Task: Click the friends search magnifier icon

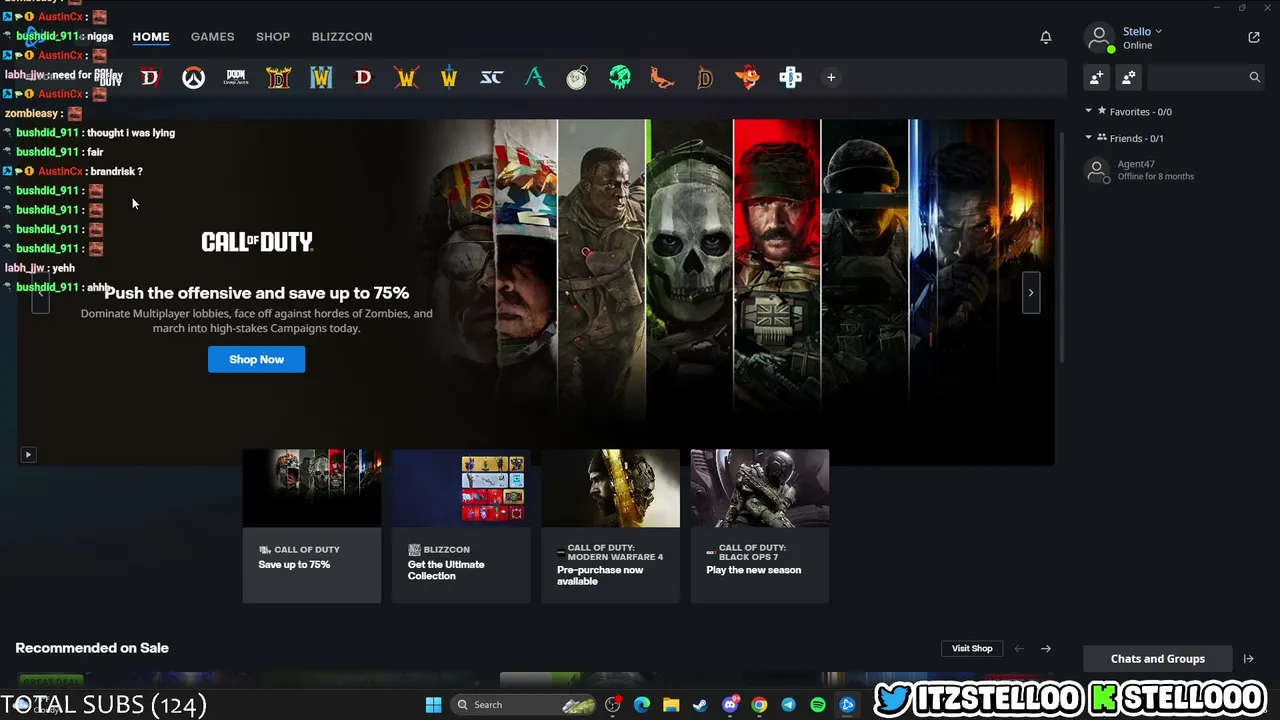Action: coord(1254,77)
